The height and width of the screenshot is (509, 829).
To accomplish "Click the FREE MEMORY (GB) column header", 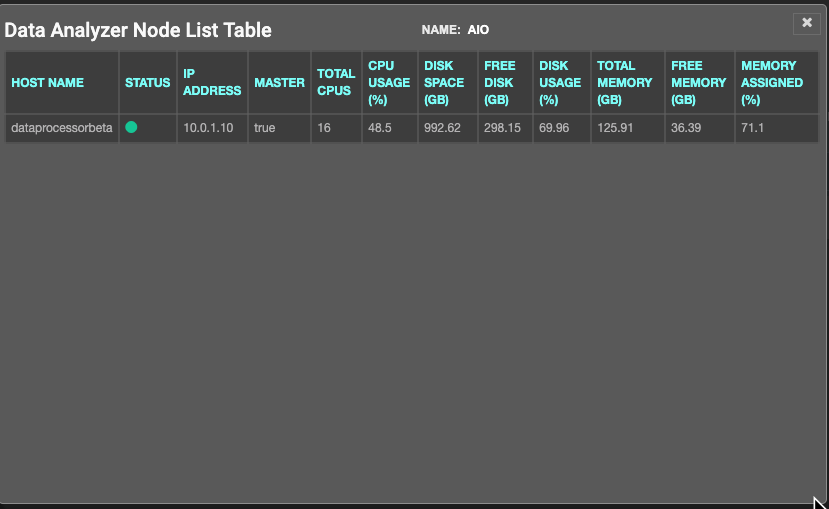I will [x=698, y=82].
